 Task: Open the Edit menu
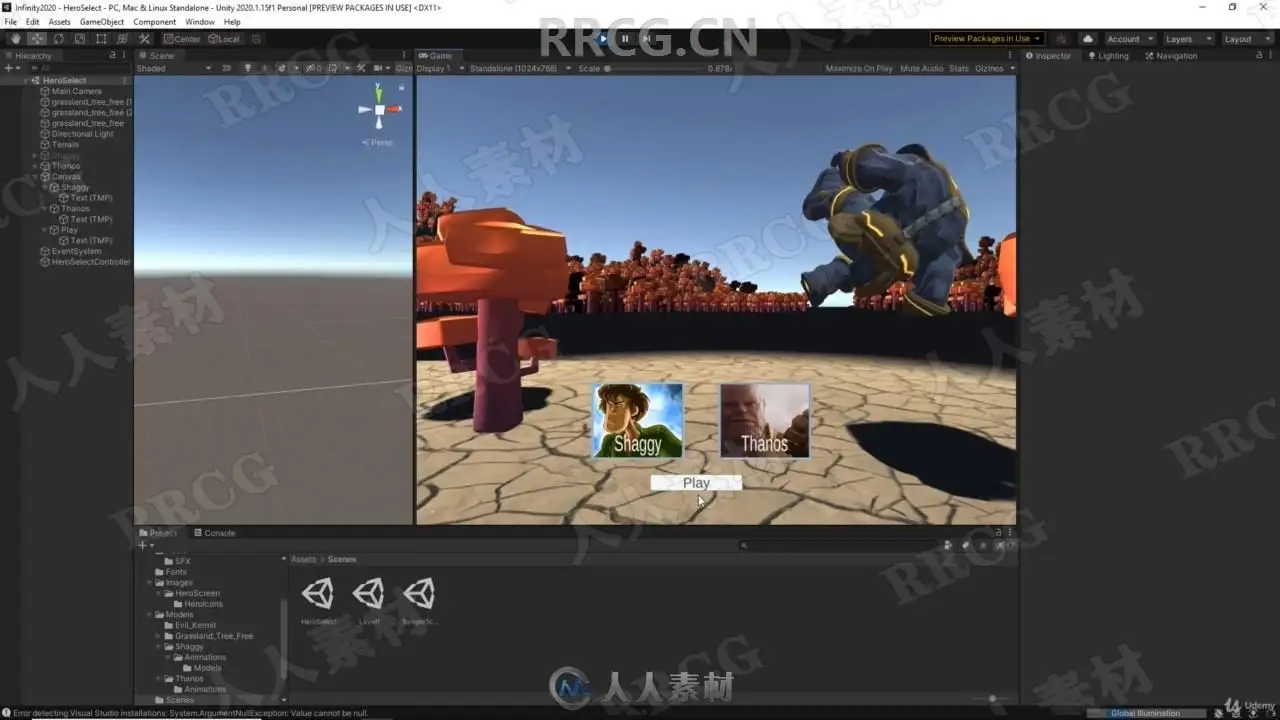click(33, 22)
